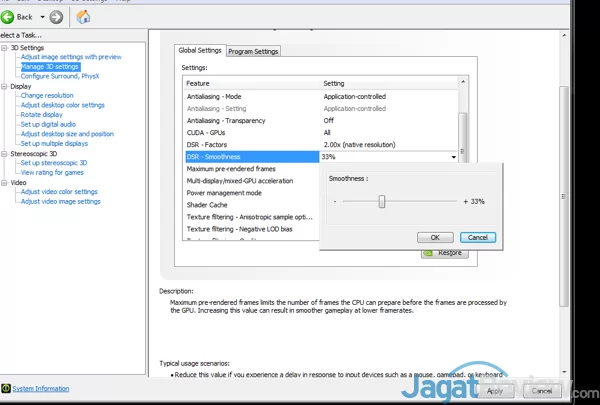Switch to the Program Settings tab
Image resolution: width=600 pixels, height=405 pixels.
click(x=253, y=51)
